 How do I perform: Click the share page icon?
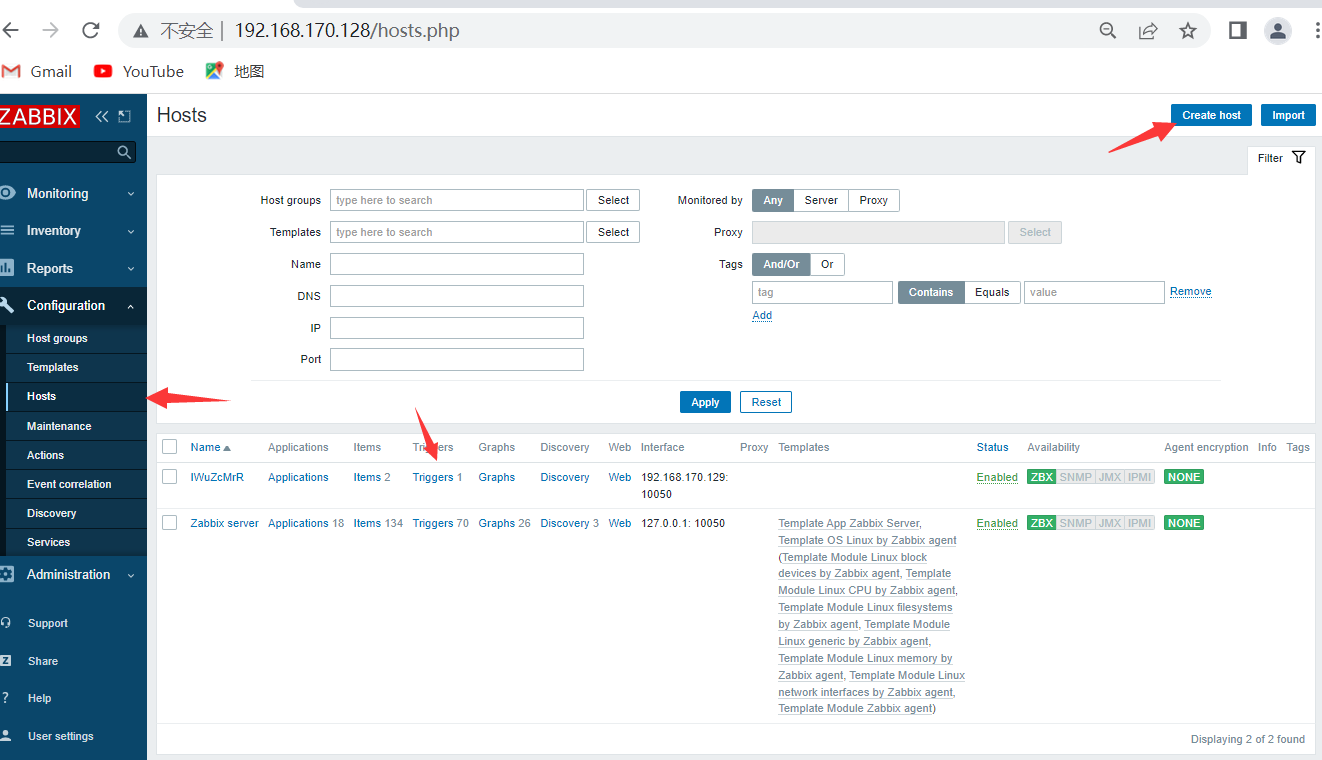pos(1148,31)
